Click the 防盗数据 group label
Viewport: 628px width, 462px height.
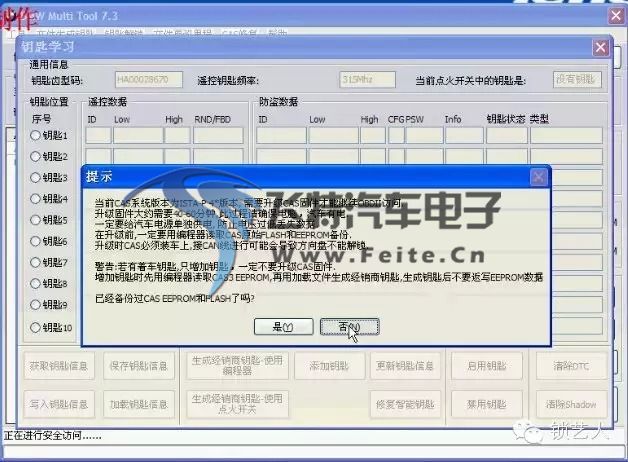pos(278,102)
